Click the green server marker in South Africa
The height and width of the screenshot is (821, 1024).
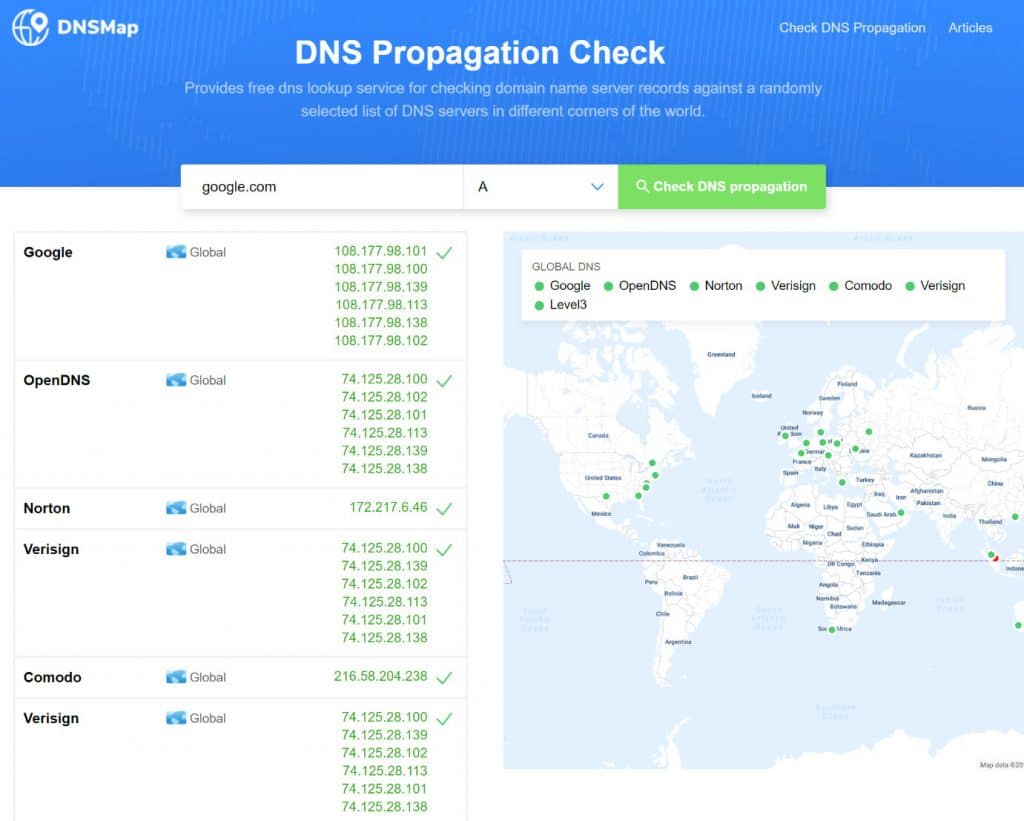click(x=831, y=630)
